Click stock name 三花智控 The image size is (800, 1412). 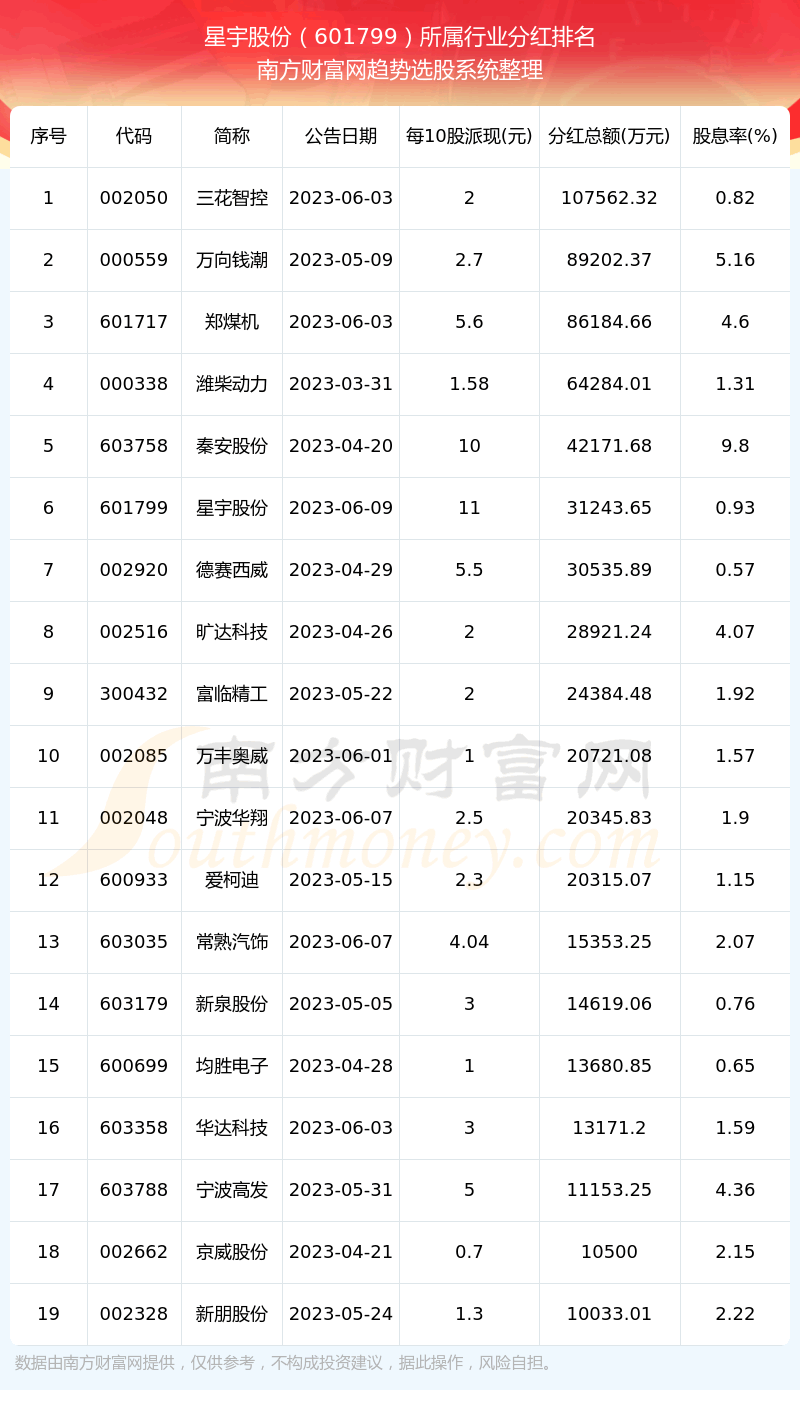(232, 198)
